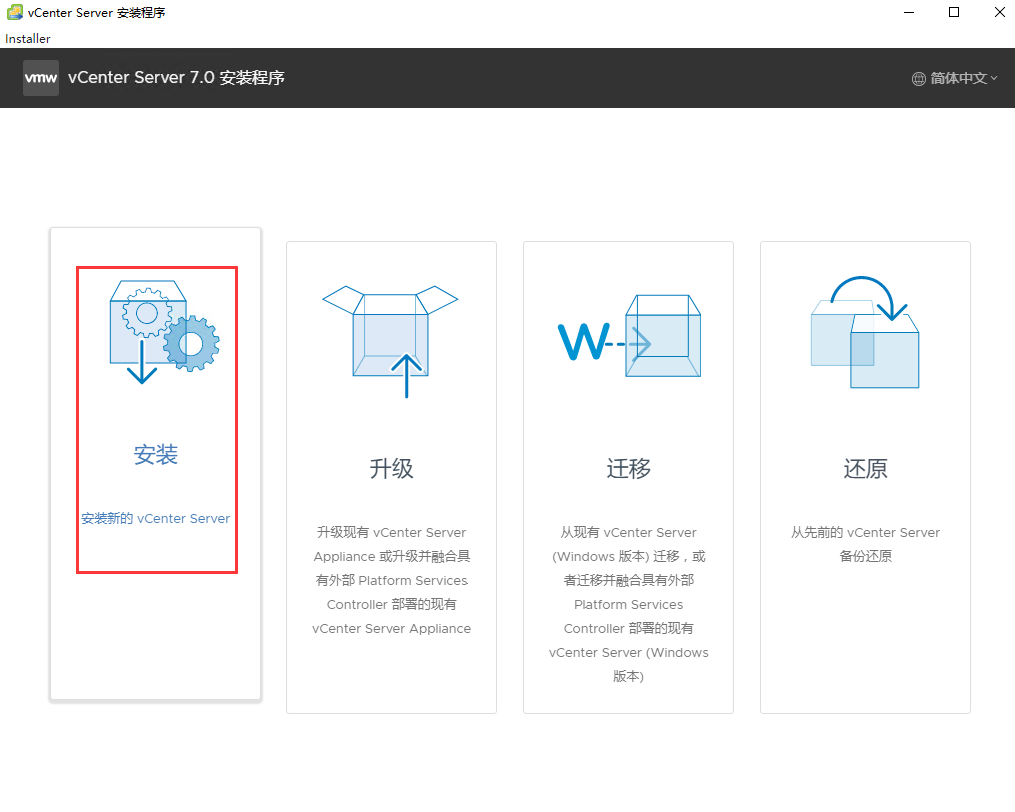Viewport: 1015px width, 812px height.
Task: Open the 简体中文 language dropdown
Action: pyautogui.click(x=955, y=78)
